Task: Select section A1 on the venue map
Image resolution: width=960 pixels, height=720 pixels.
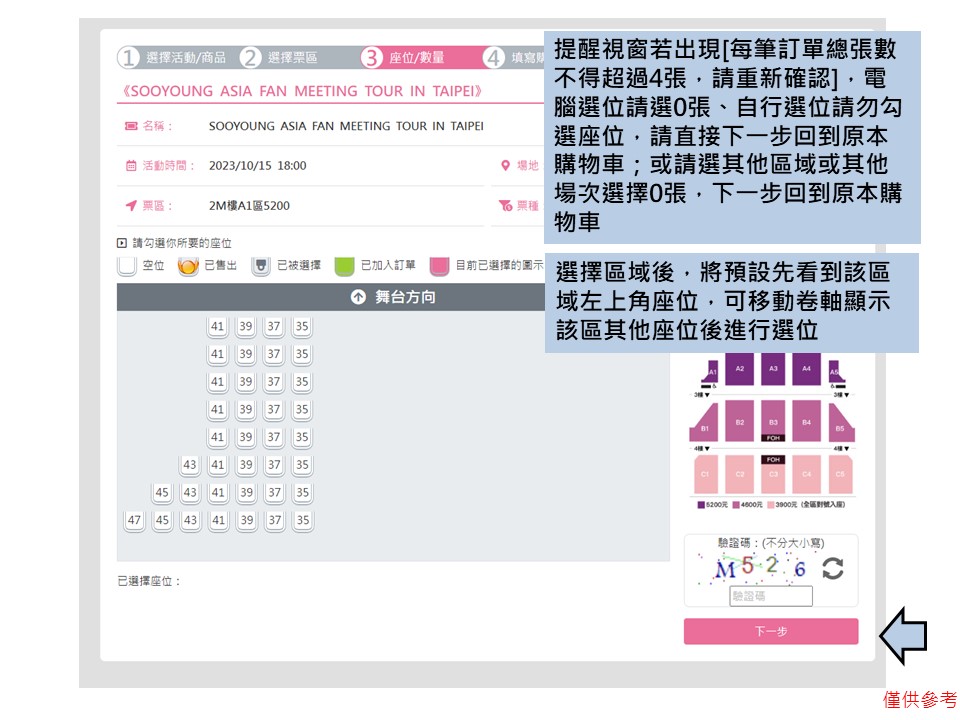Action: [x=711, y=371]
